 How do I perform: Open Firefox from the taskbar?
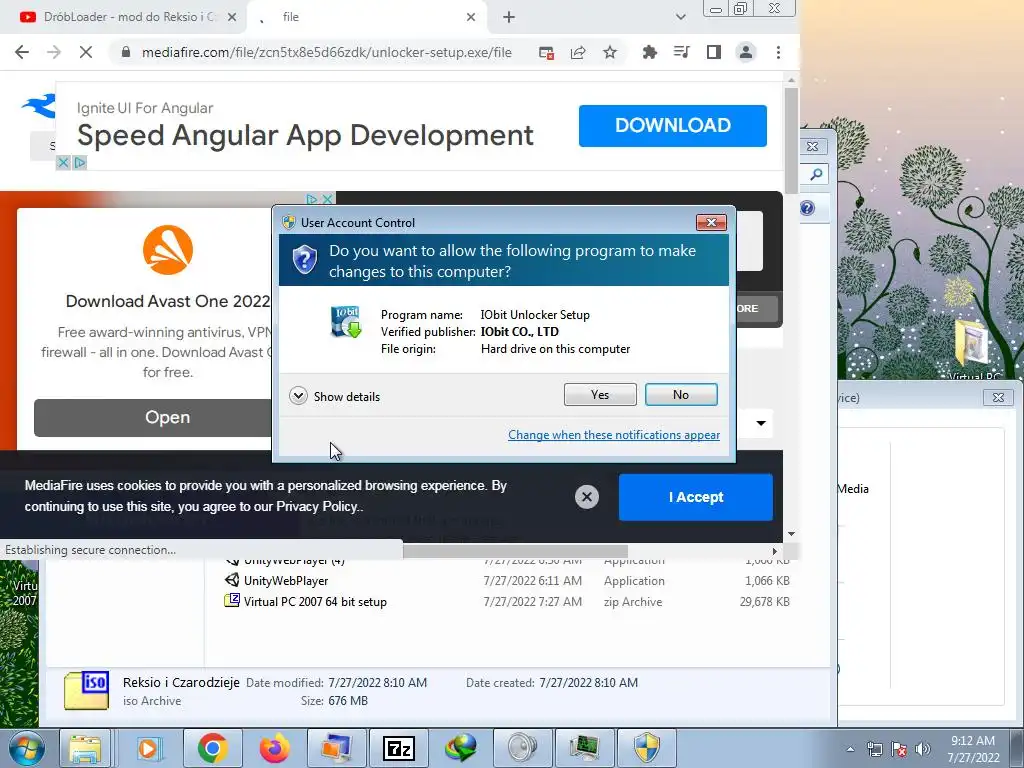pyautogui.click(x=274, y=748)
